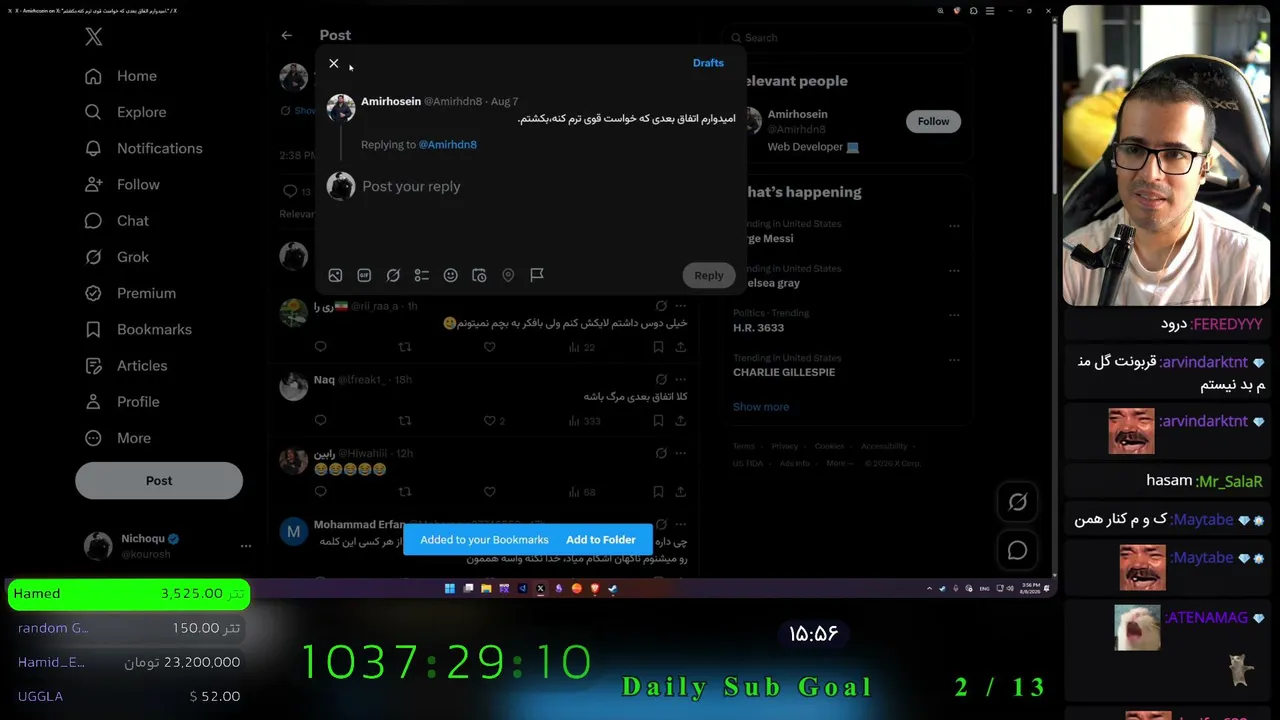
Task: Follow Amirhosein in Relevant people
Action: click(933, 121)
